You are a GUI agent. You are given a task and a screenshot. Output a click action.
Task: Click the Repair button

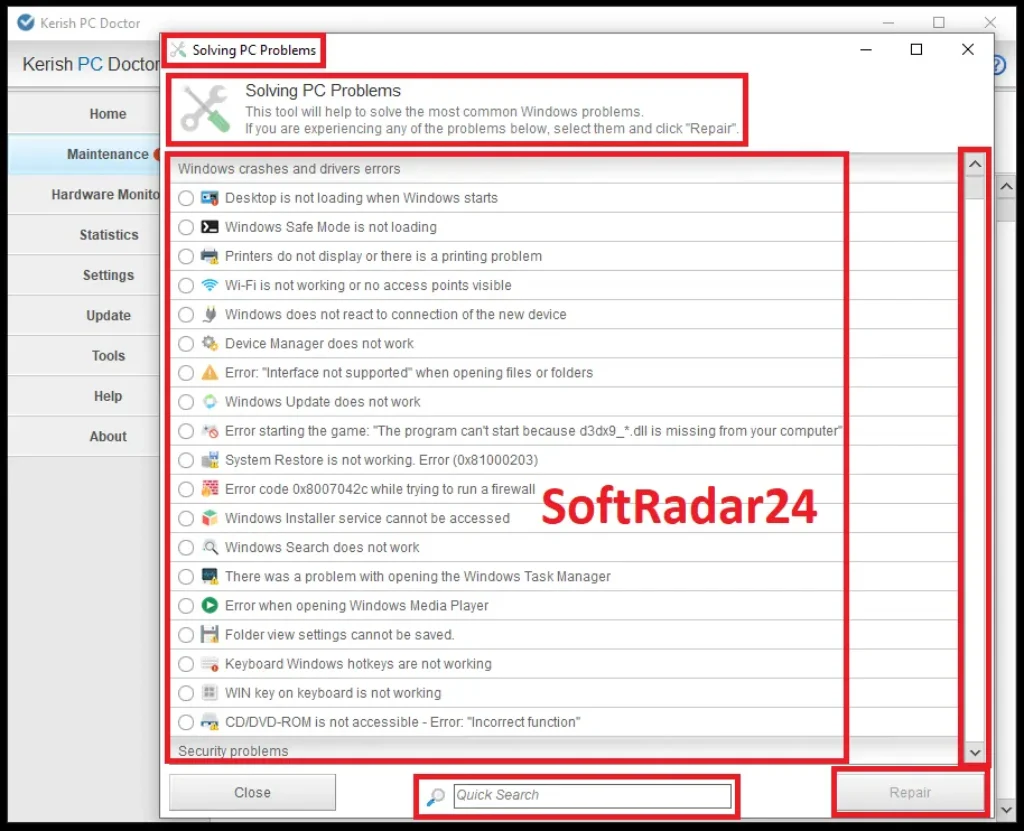[x=909, y=791]
